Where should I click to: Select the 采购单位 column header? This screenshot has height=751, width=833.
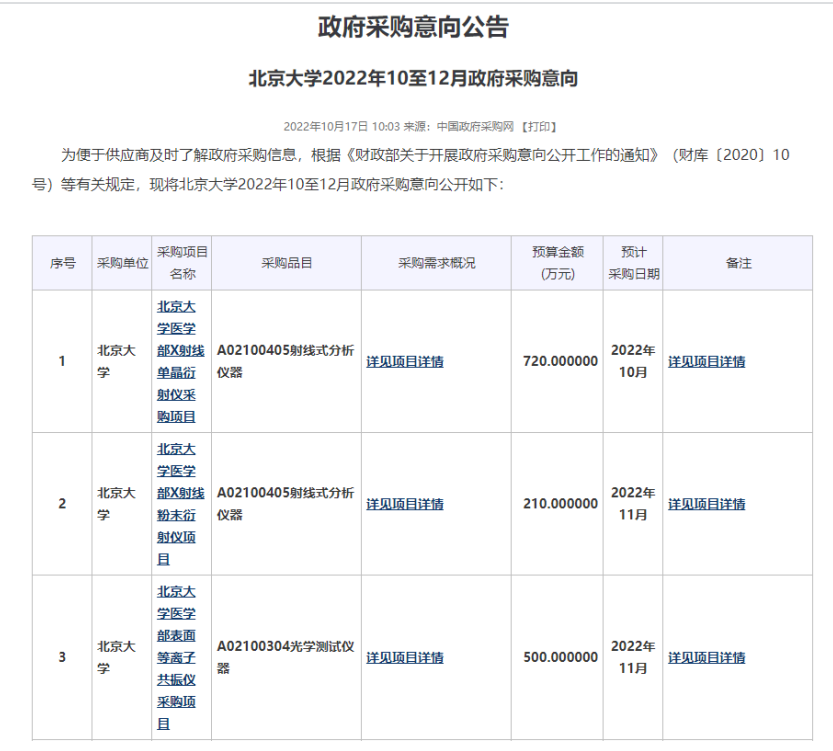pyautogui.click(x=122, y=263)
